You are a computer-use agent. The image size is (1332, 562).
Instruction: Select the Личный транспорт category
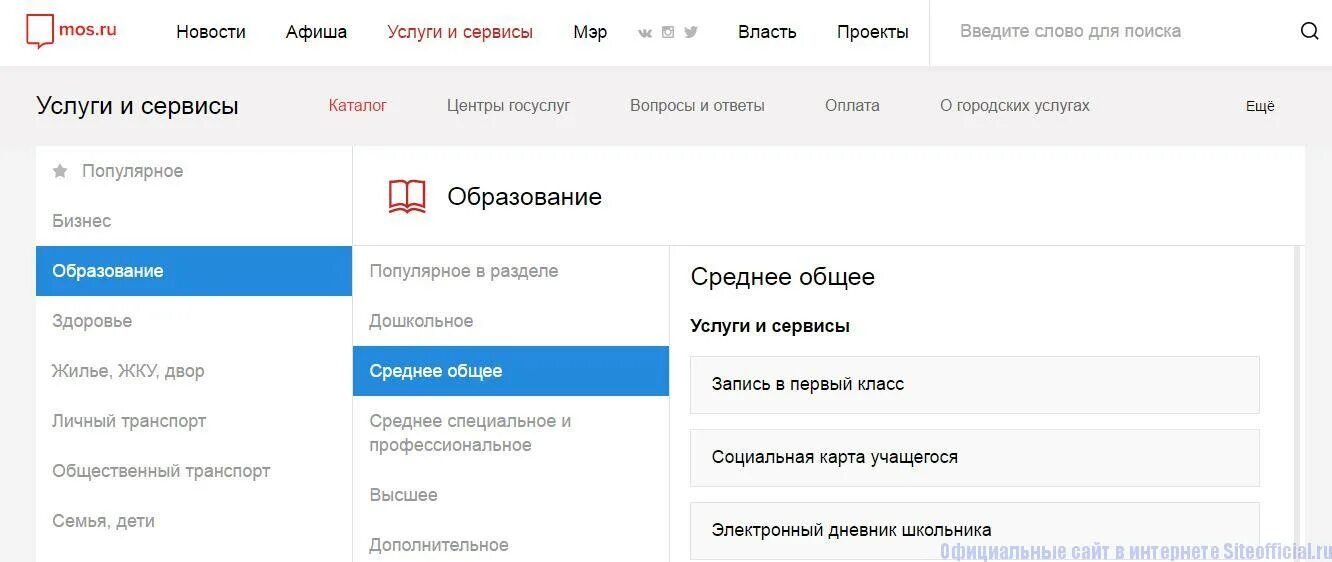(x=194, y=421)
